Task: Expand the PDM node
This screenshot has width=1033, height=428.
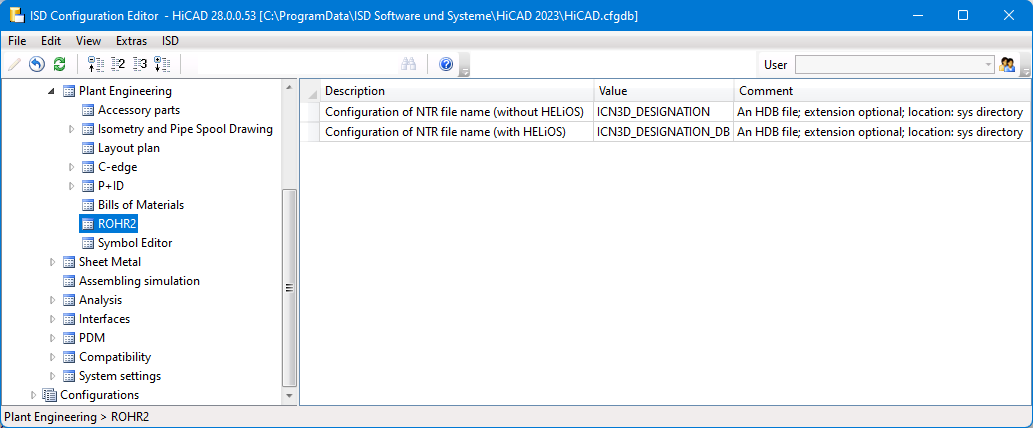Action: (52, 338)
